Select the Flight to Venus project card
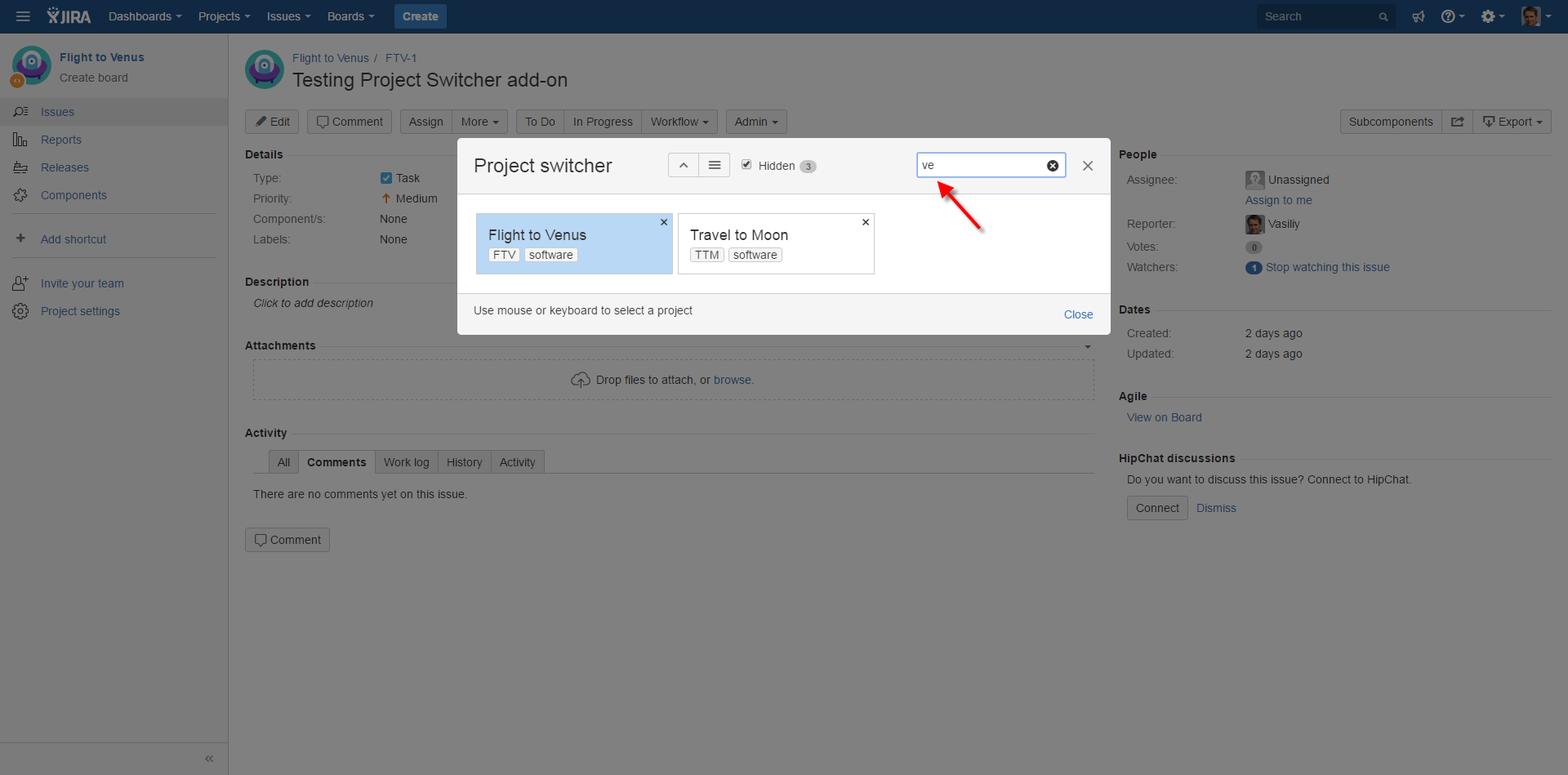 [x=574, y=244]
